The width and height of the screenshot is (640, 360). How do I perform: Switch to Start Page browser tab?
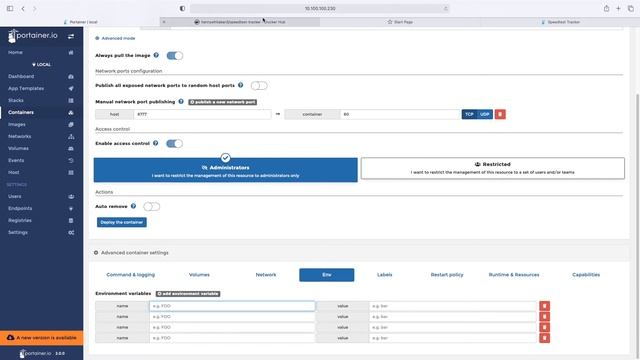[x=400, y=22]
